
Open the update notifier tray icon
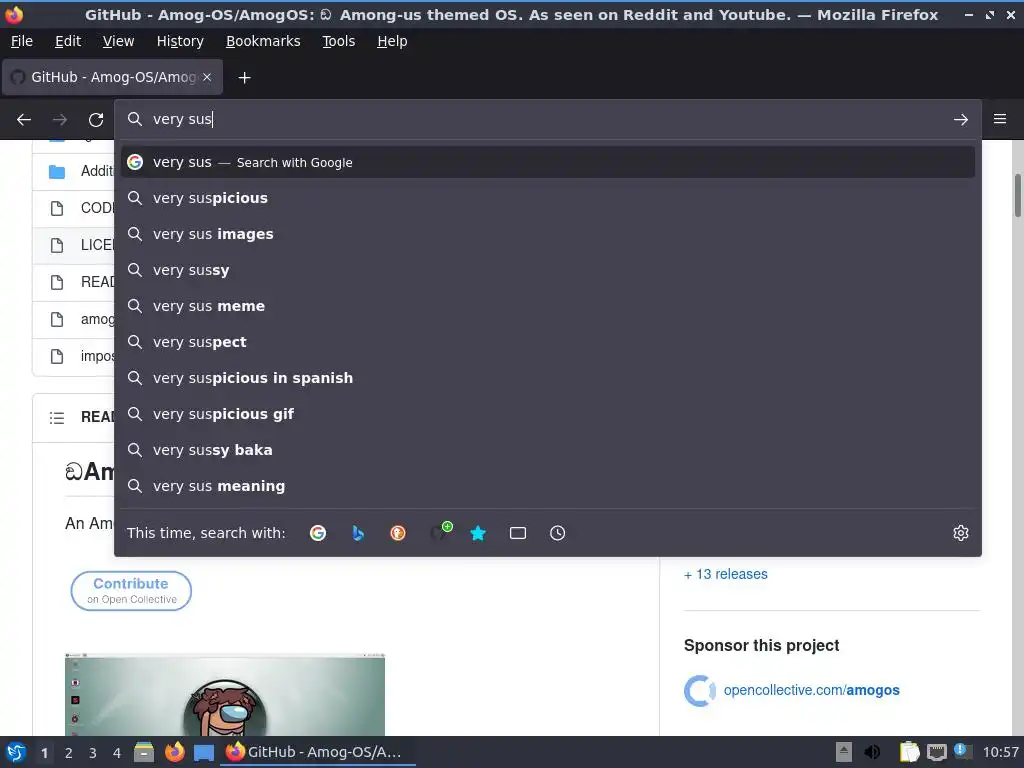(x=963, y=751)
